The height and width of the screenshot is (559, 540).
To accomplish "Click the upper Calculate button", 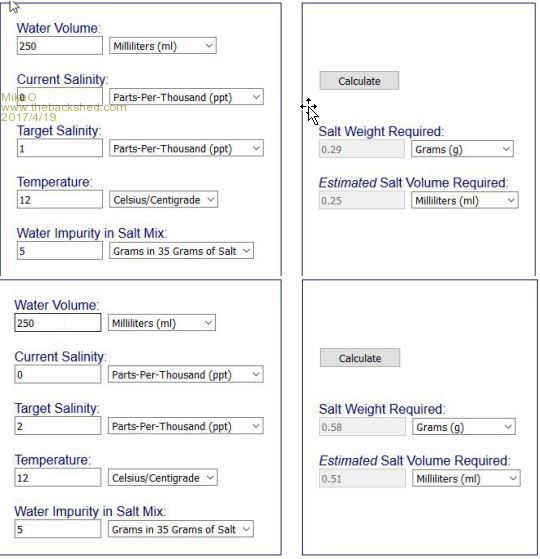I will [x=359, y=81].
